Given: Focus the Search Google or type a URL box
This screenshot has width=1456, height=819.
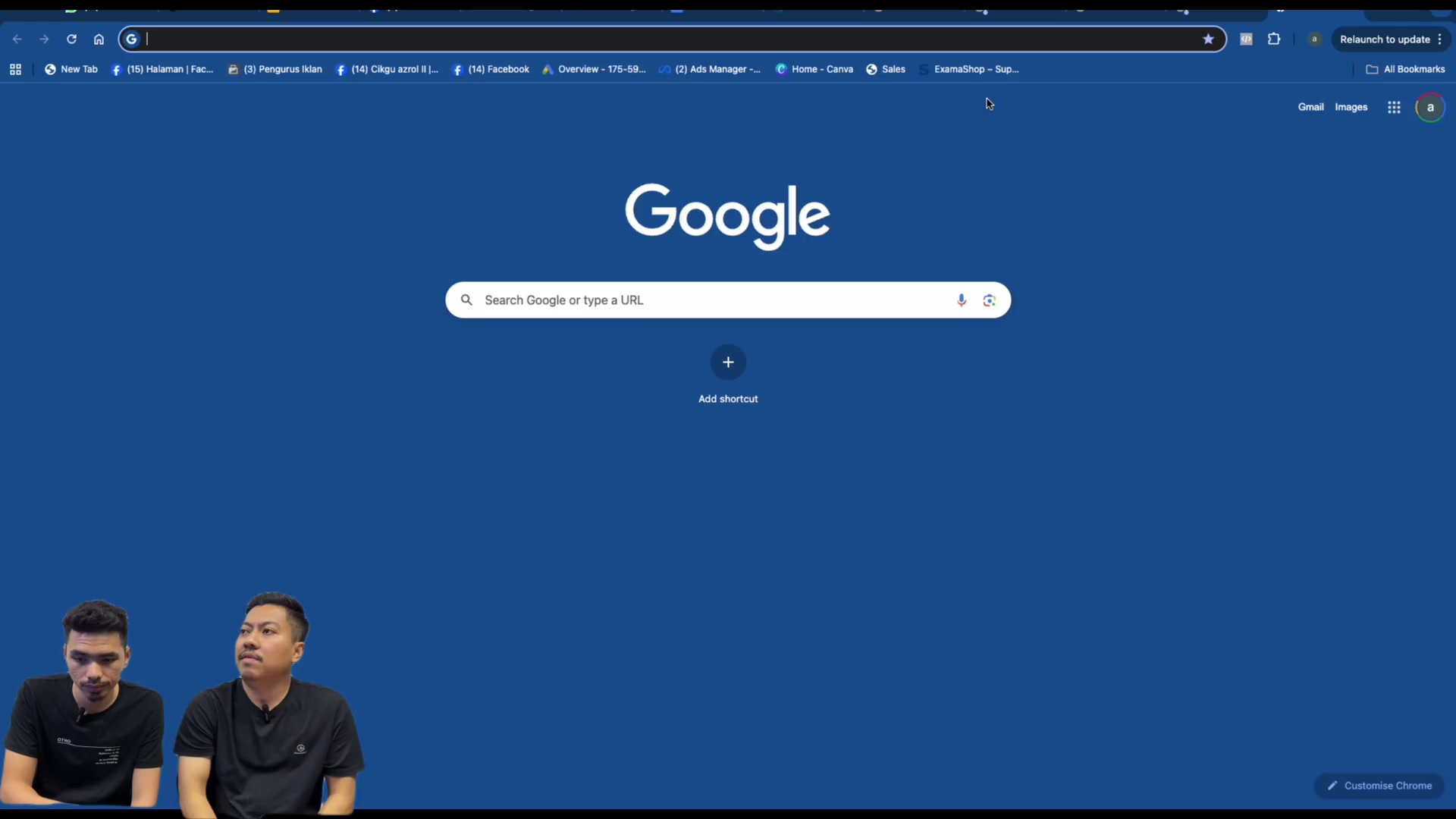Looking at the screenshot, I should click(728, 300).
